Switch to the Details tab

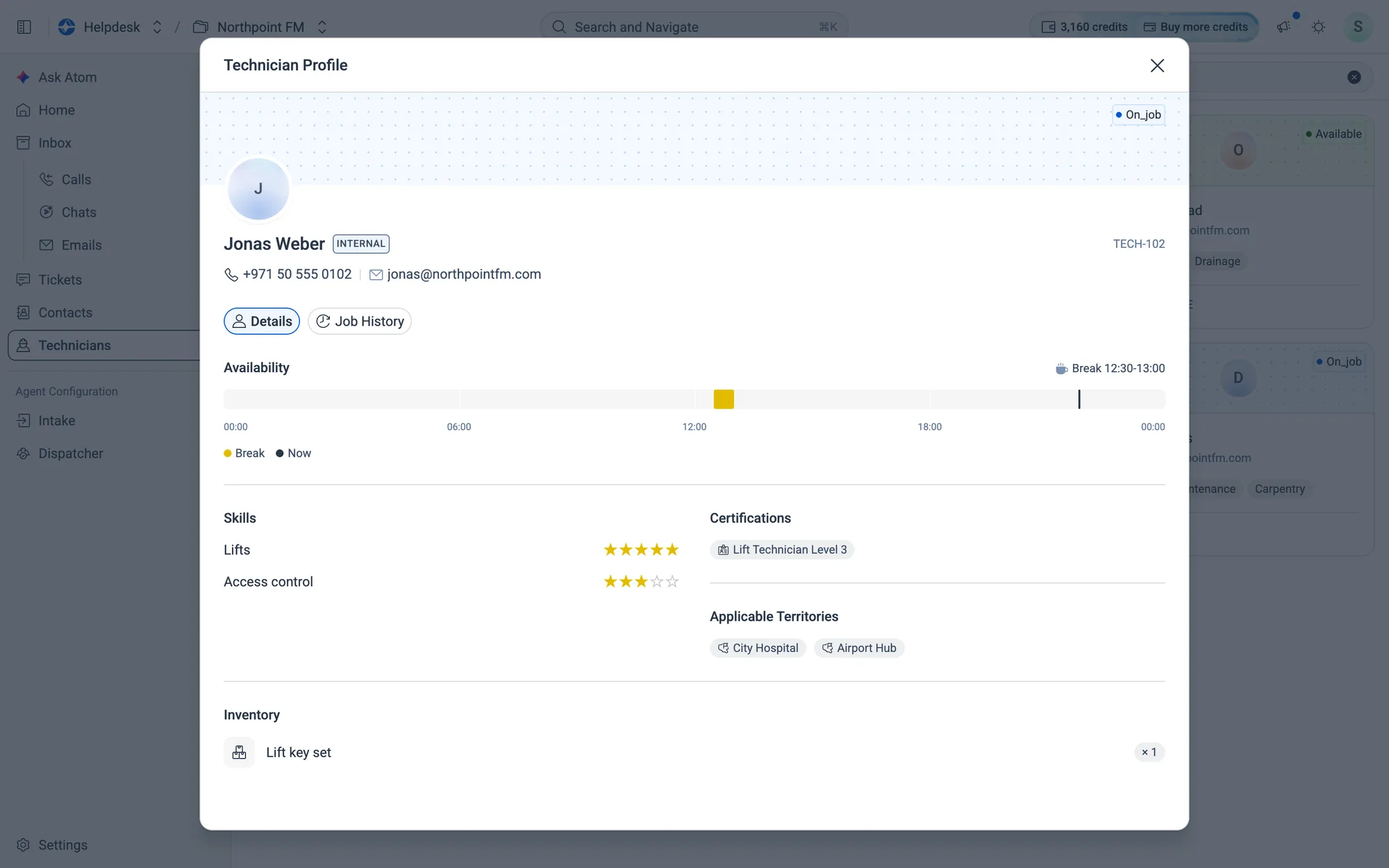pyautogui.click(x=262, y=321)
